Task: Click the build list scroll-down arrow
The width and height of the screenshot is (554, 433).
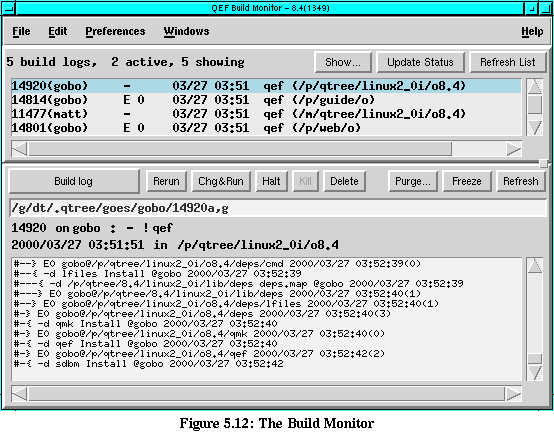Action: click(535, 128)
